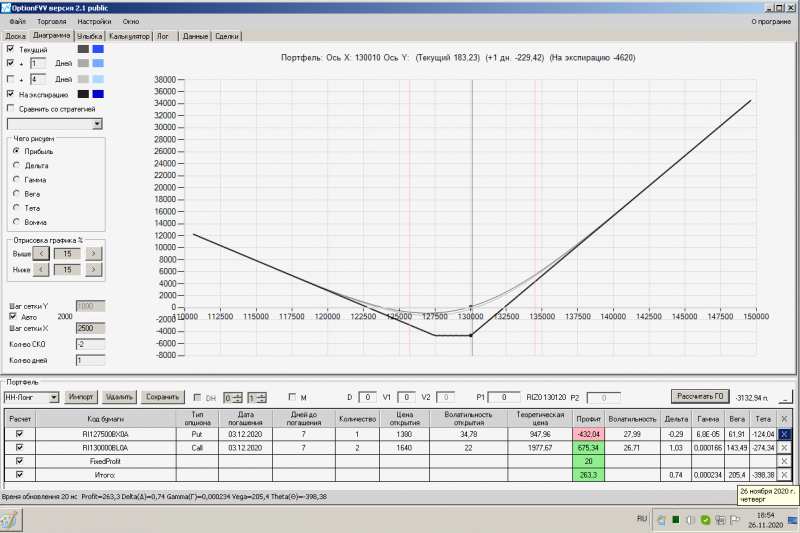The width and height of the screenshot is (800, 533).
Task: Click the Windows update tray icon
Action: click(661, 520)
